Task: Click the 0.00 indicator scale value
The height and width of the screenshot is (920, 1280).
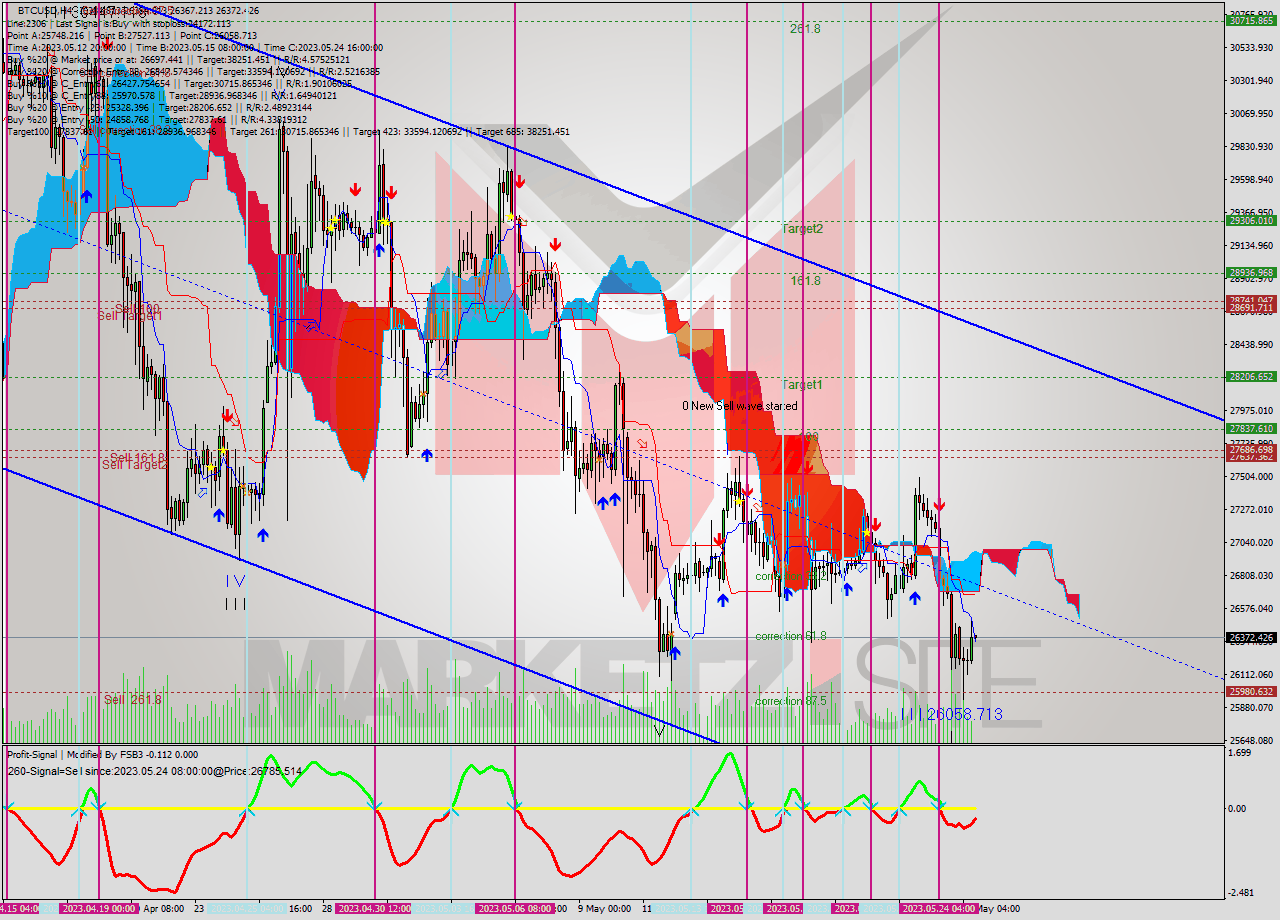Action: click(1236, 808)
